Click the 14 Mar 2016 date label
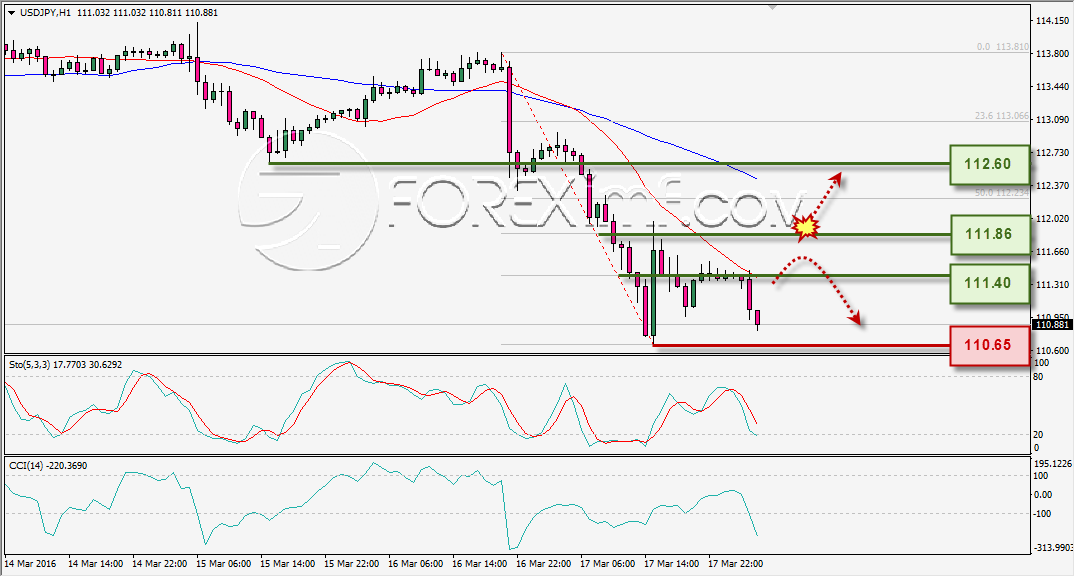Image resolution: width=1075 pixels, height=577 pixels. 30,563
